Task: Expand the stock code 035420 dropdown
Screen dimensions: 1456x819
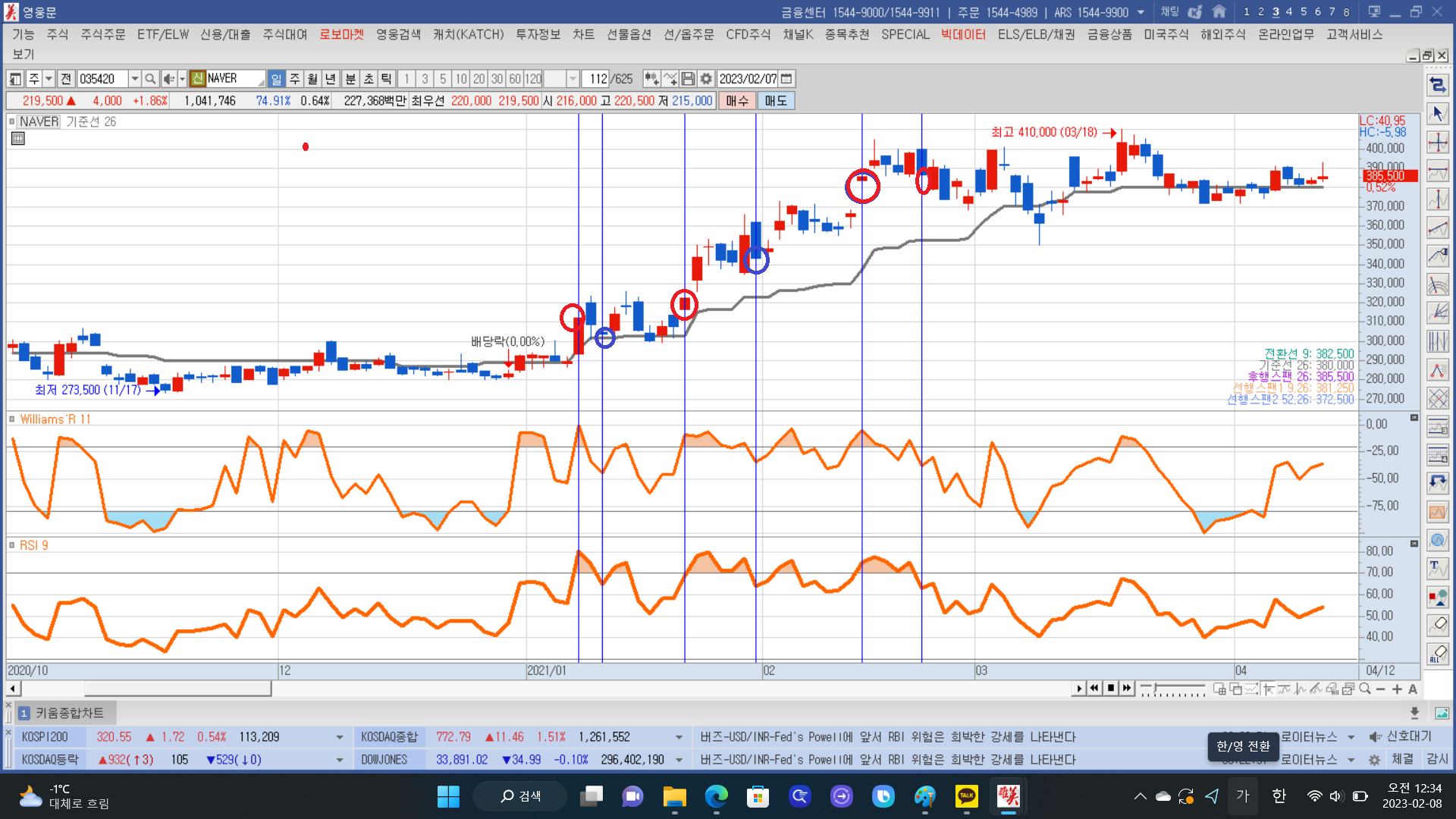Action: point(134,79)
